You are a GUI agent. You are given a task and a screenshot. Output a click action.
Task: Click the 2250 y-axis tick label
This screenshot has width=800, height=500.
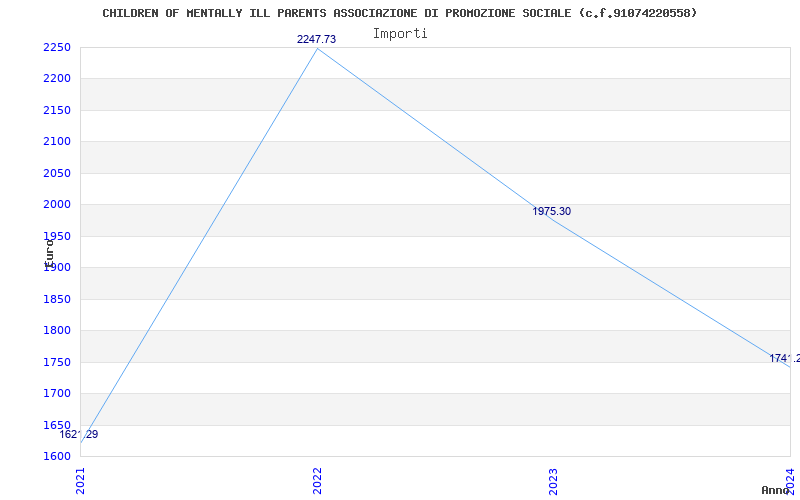(57, 47)
